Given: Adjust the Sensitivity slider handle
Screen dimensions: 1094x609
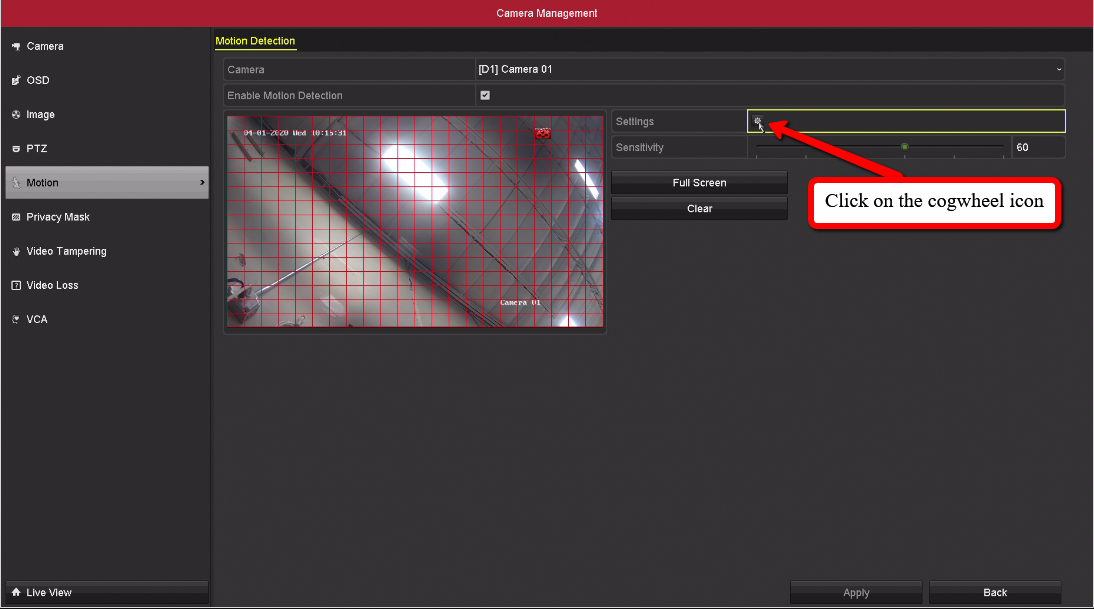Looking at the screenshot, I should (x=904, y=147).
